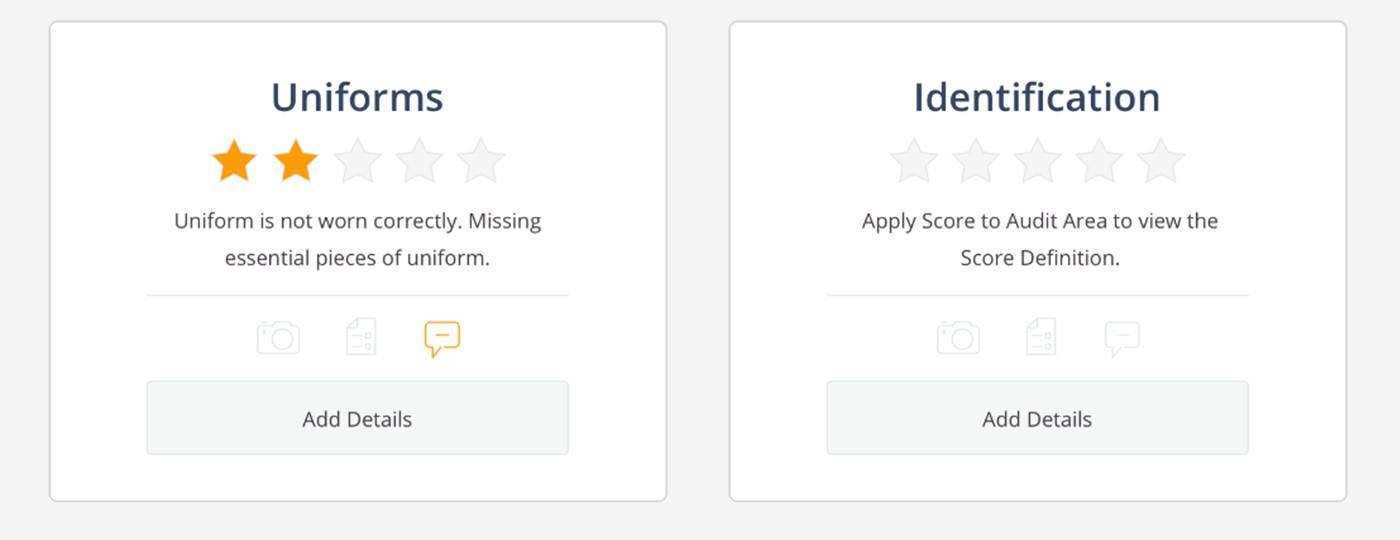Open the checklist document icon under Uniforms
This screenshot has width=1400, height=540.
click(361, 338)
